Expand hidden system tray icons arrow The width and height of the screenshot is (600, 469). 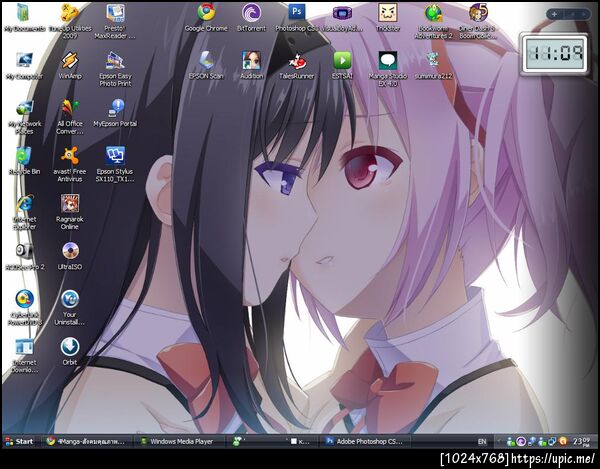tap(499, 441)
